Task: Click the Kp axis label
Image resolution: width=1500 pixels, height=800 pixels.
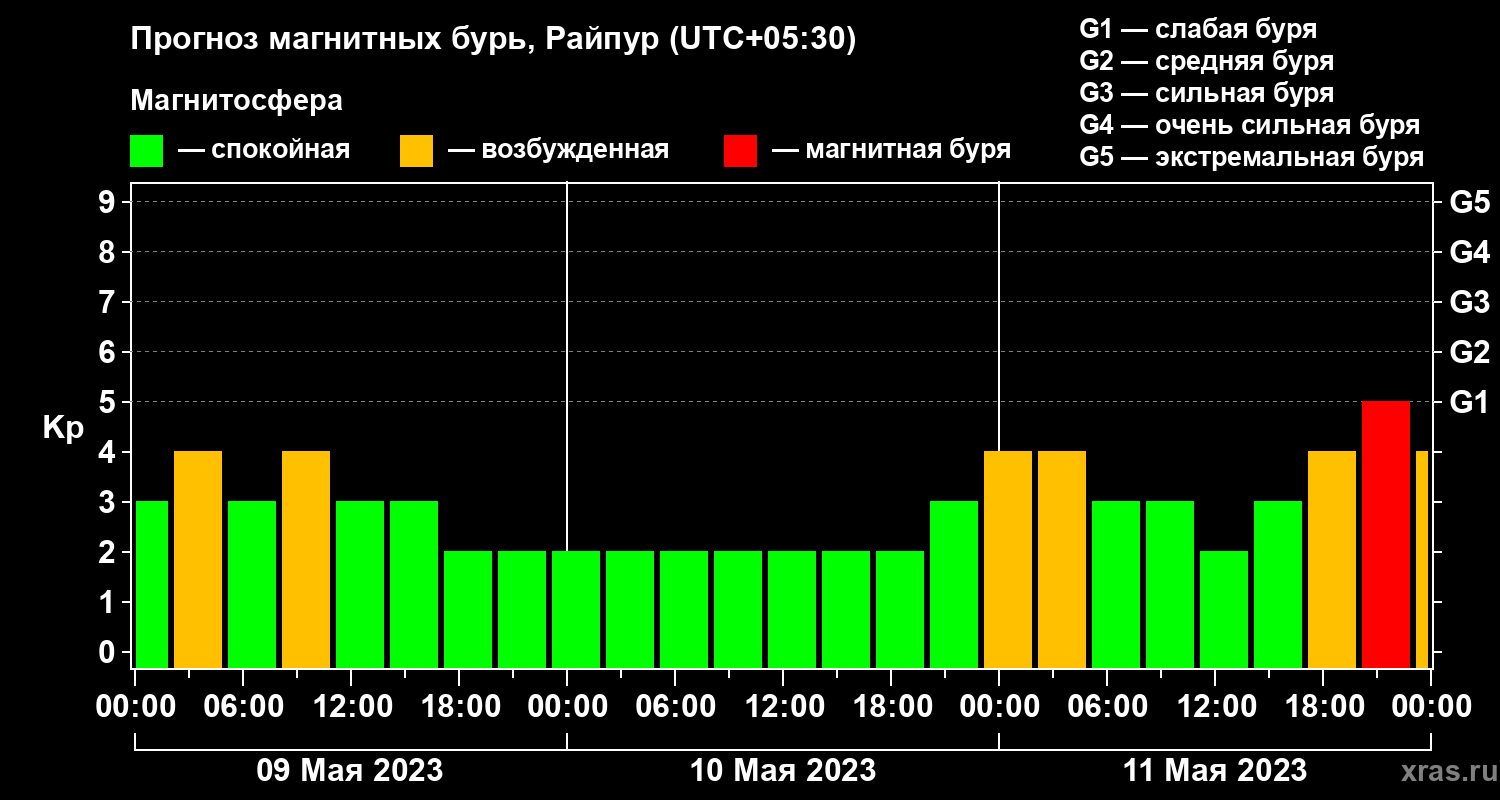Action: (x=63, y=428)
